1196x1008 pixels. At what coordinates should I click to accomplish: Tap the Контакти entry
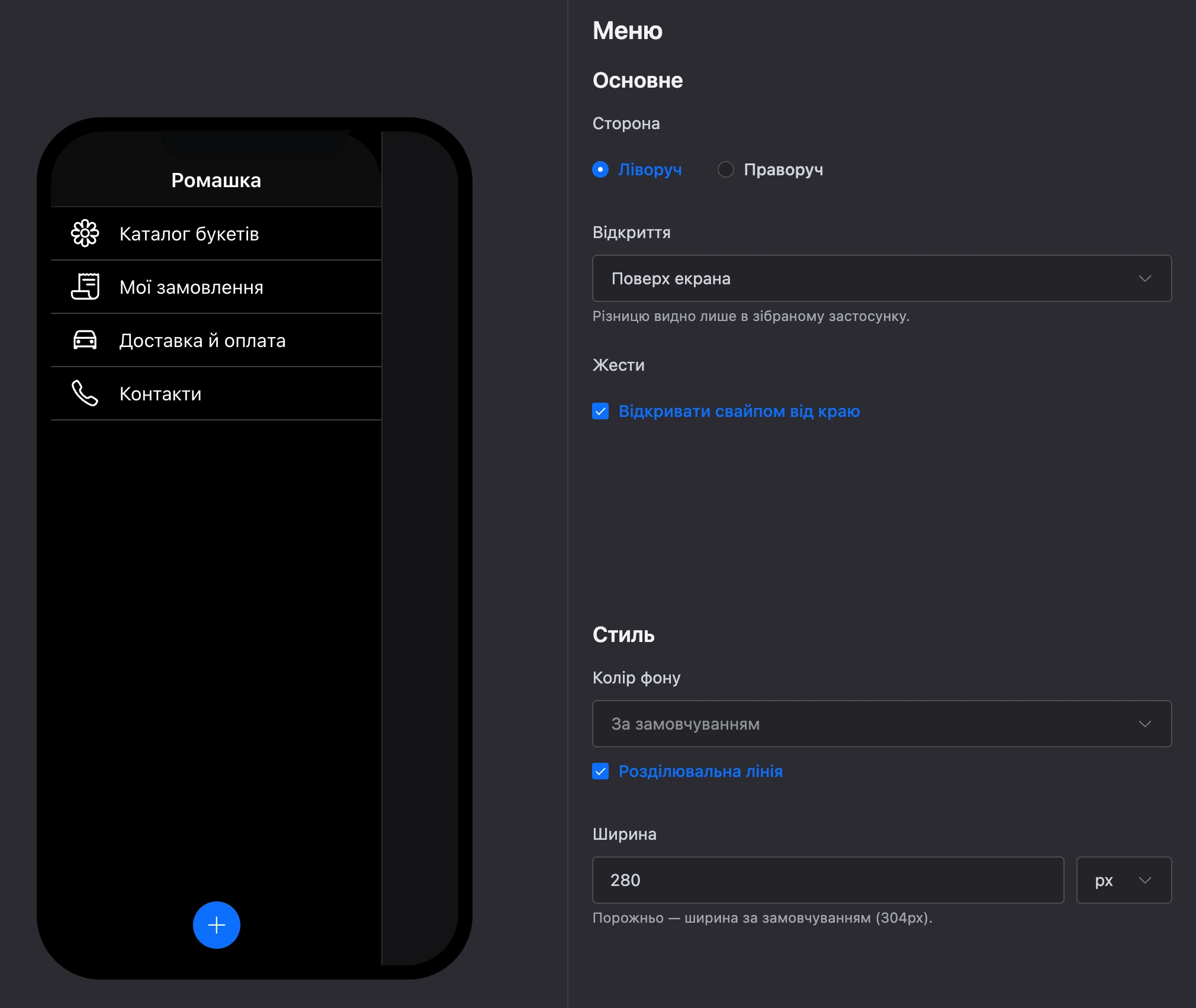[216, 393]
